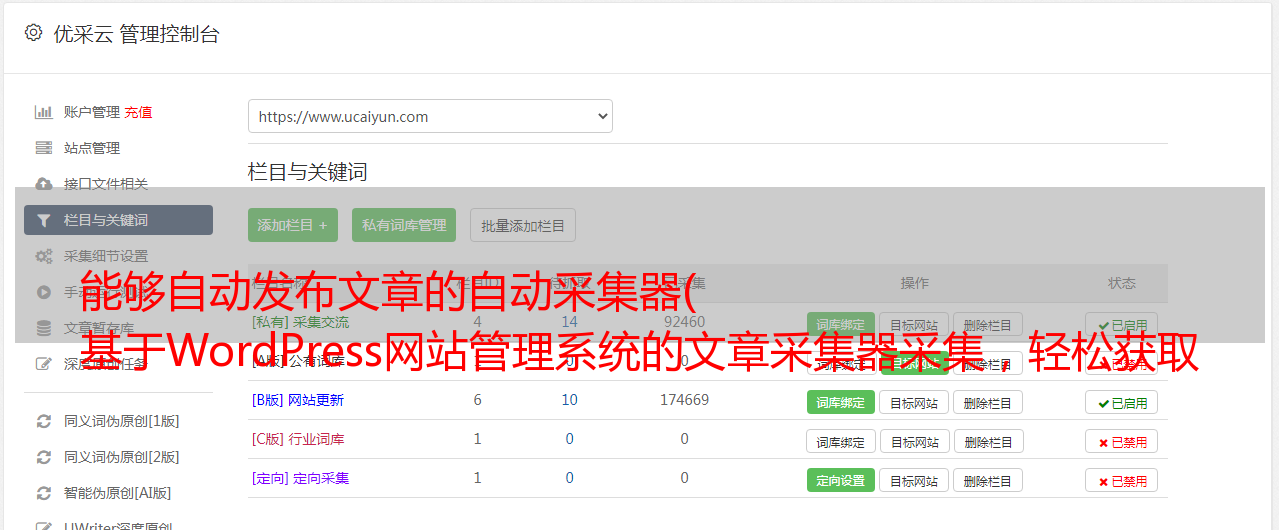Screen dimensions: 1279x530
Task: Click the 定向设置 button
Action: (x=841, y=480)
